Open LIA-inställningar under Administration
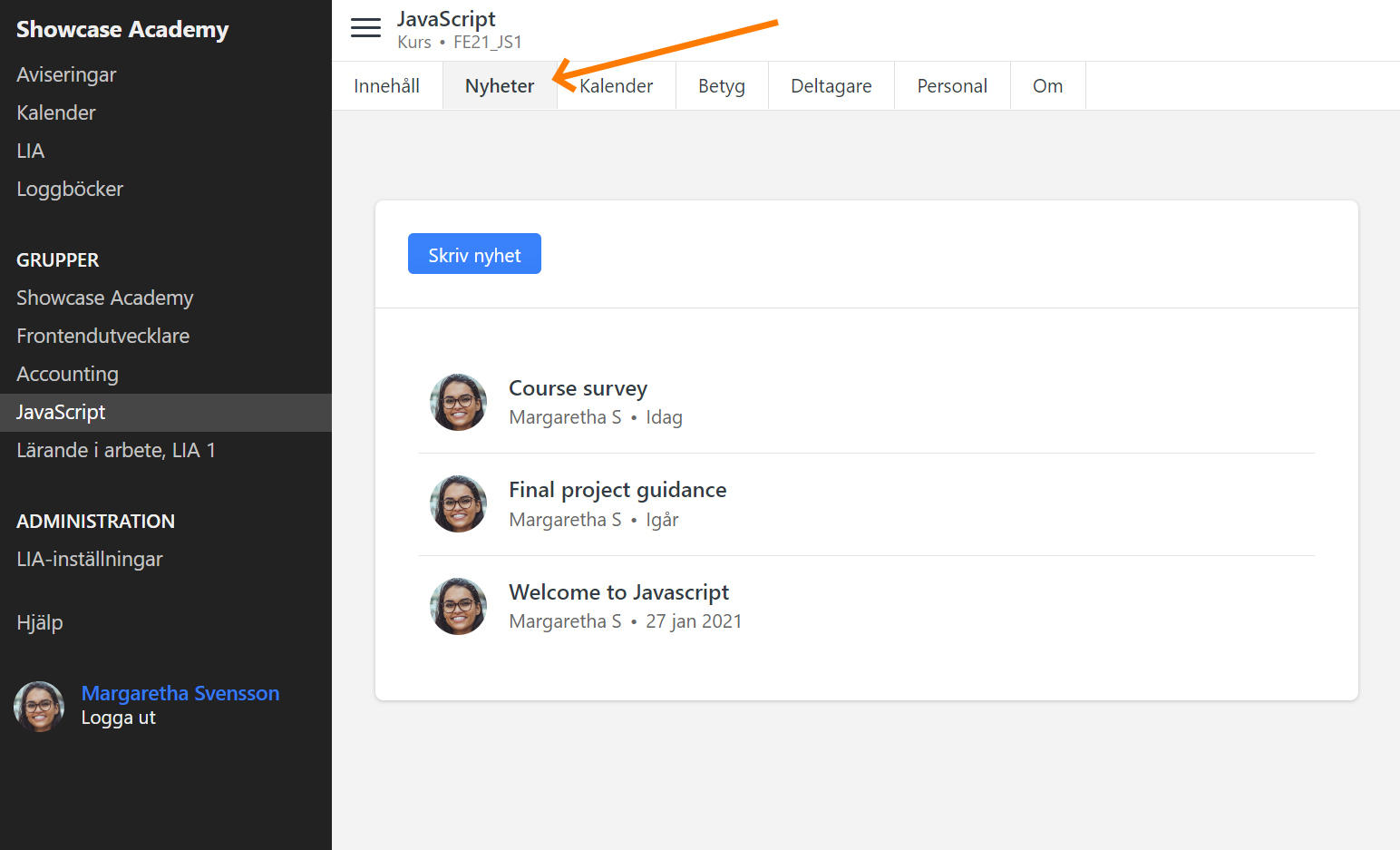The height and width of the screenshot is (850, 1400). click(x=90, y=559)
